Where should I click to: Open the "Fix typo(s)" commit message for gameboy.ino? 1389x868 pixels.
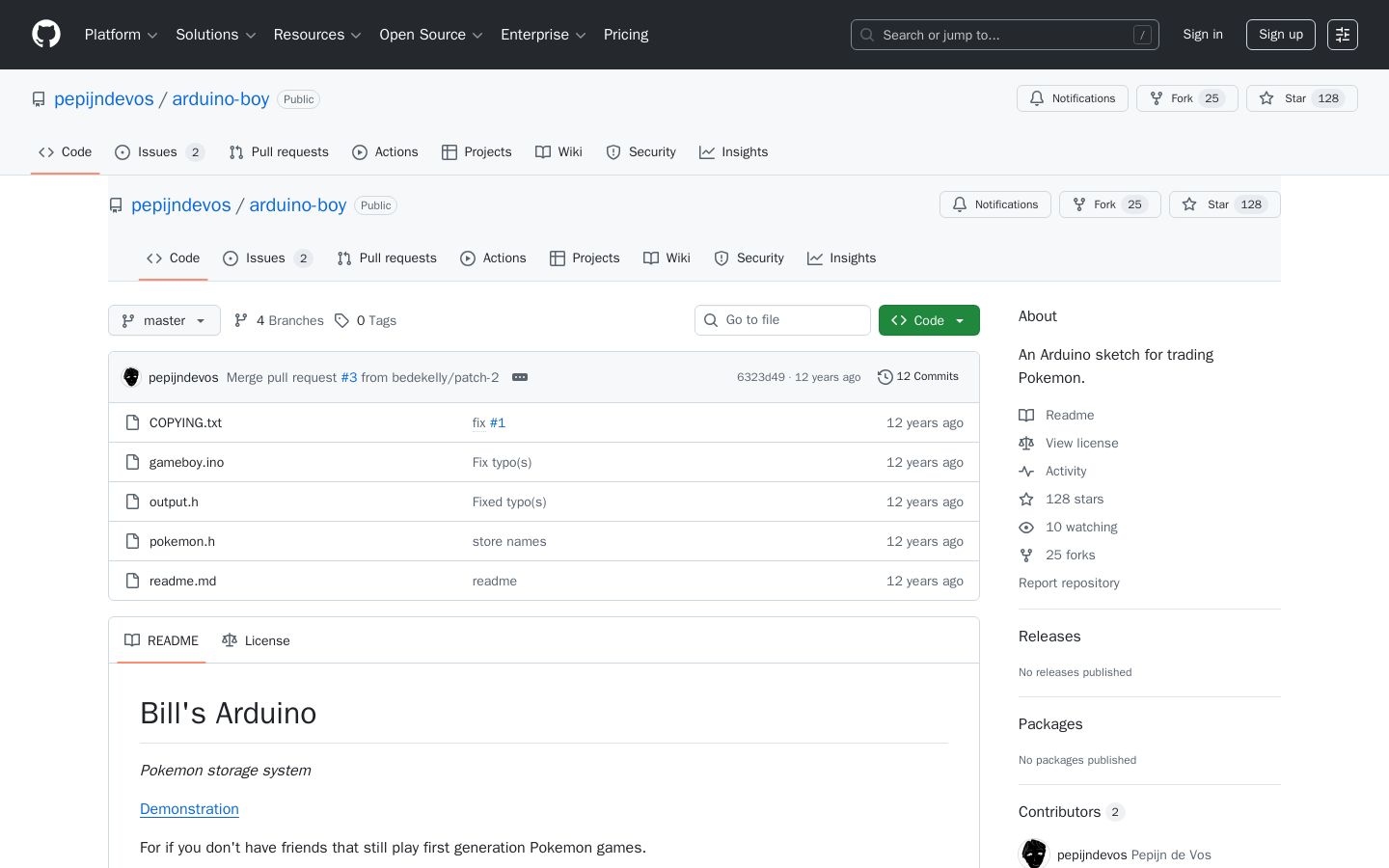502,462
